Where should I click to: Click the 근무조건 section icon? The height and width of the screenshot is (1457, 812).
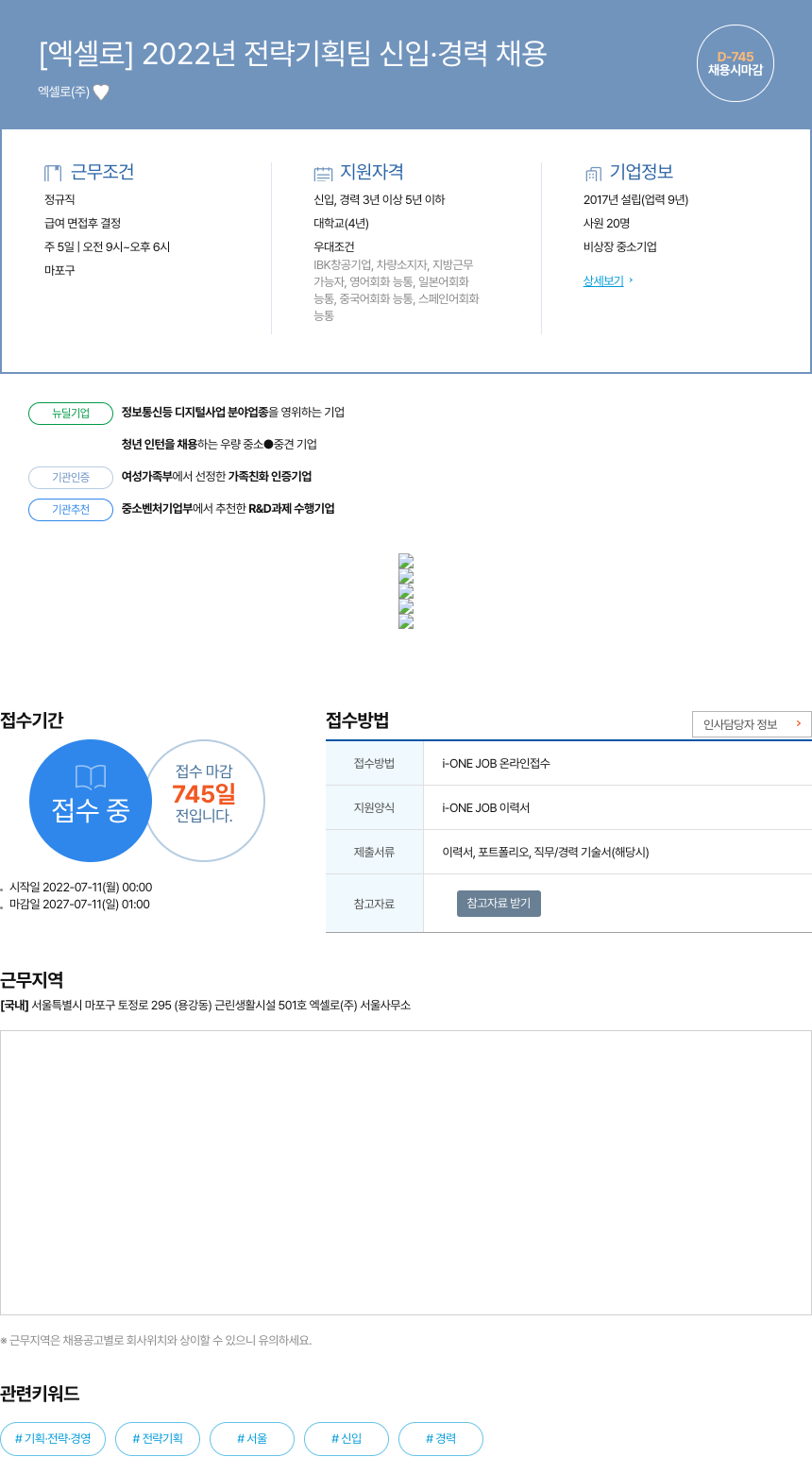53,173
